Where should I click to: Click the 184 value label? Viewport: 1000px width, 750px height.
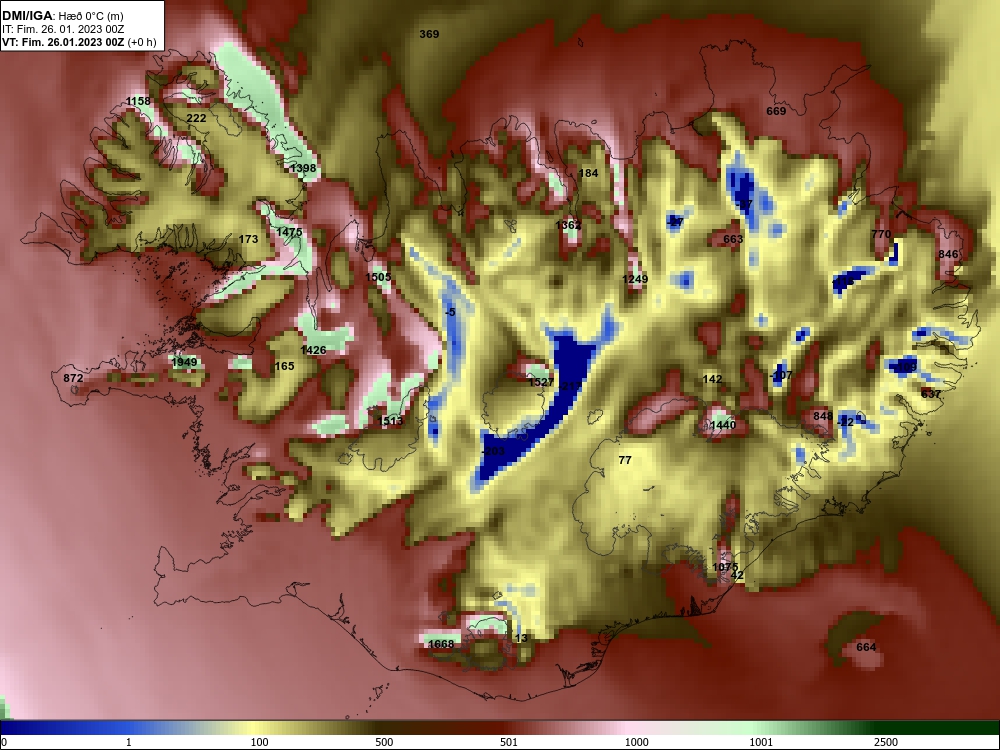coord(588,173)
